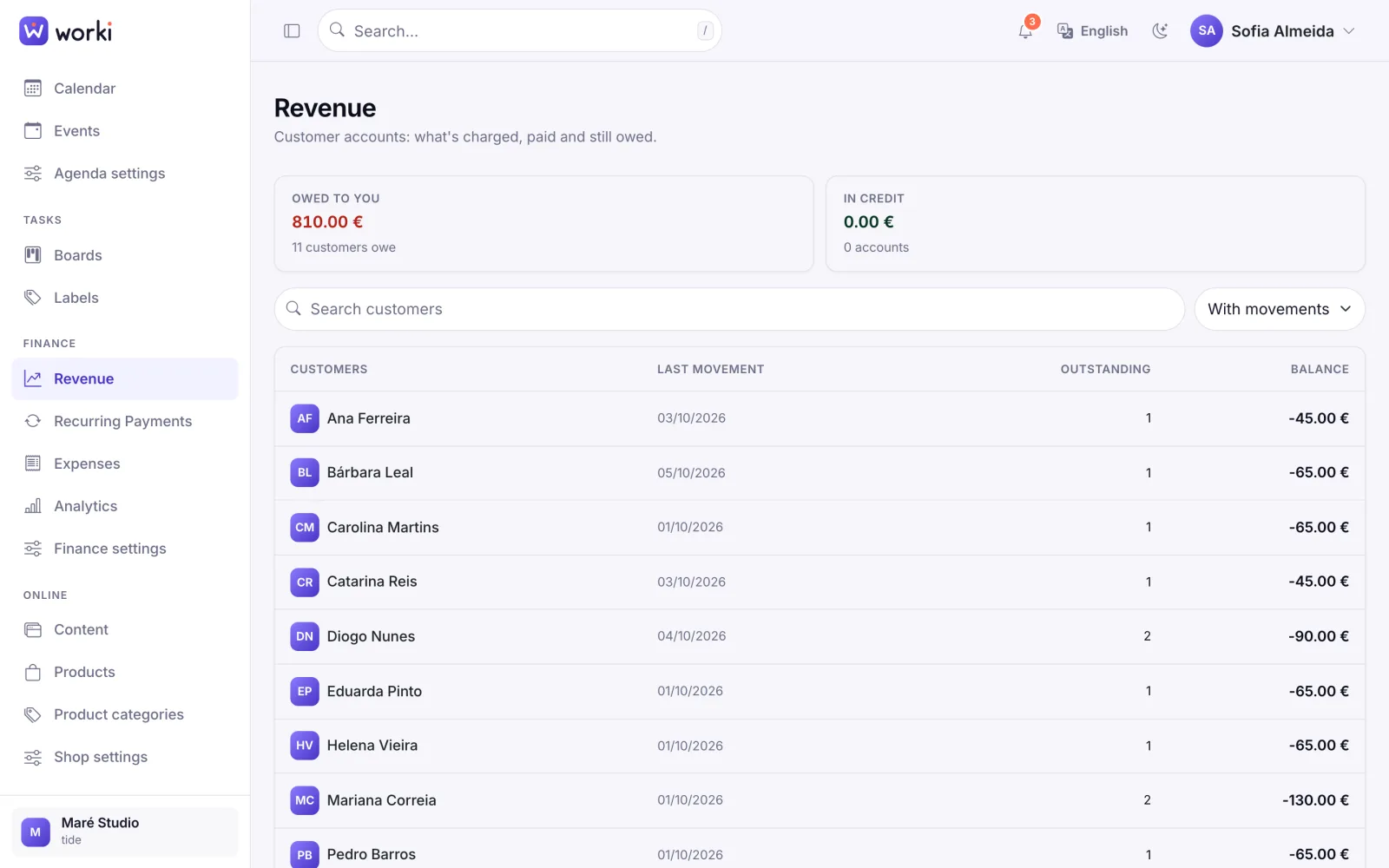Screen dimensions: 1389x868
Task: Click the Agenda settings sliders icon
Action: click(33, 174)
